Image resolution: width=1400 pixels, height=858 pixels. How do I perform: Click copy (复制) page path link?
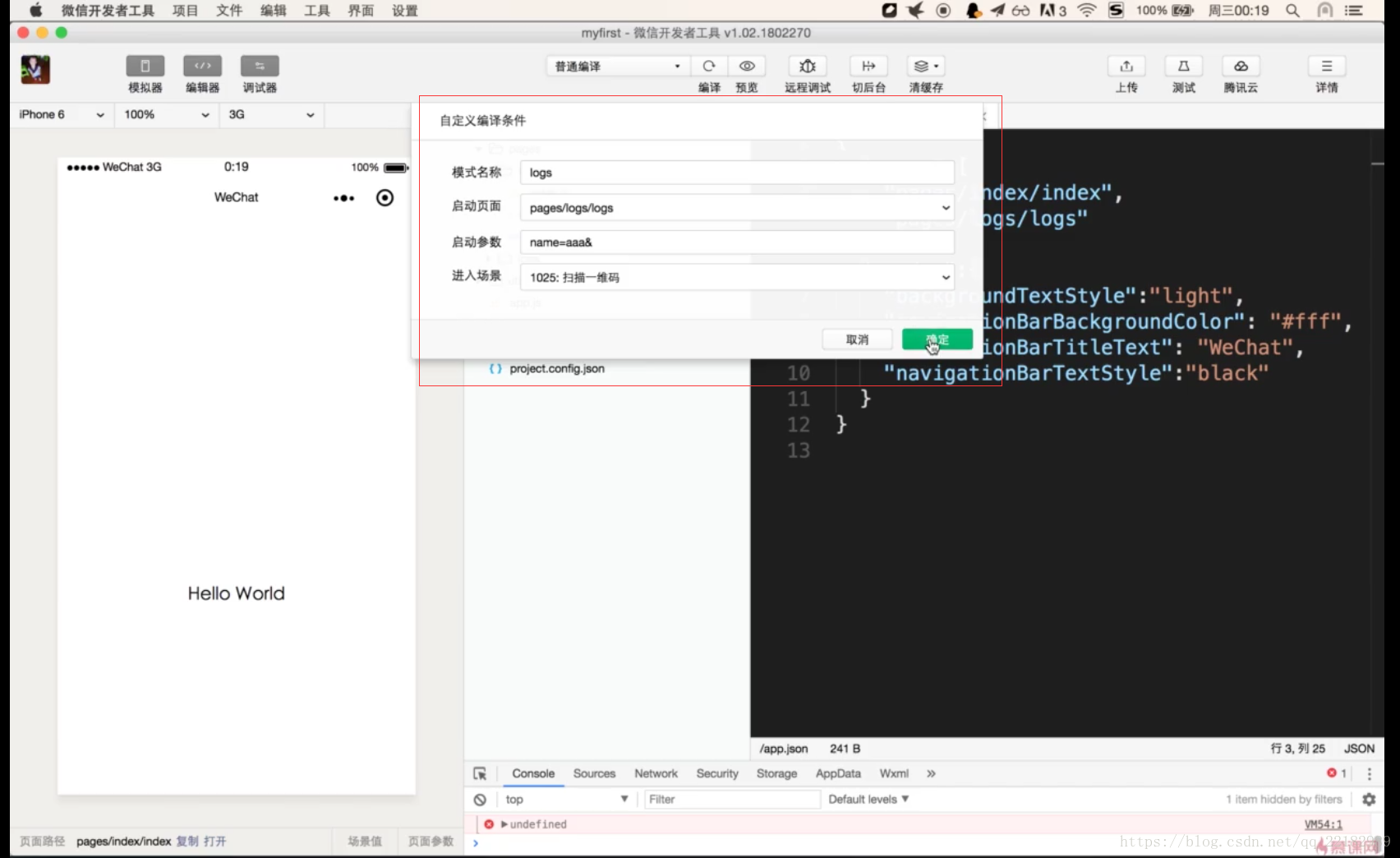pyautogui.click(x=187, y=842)
